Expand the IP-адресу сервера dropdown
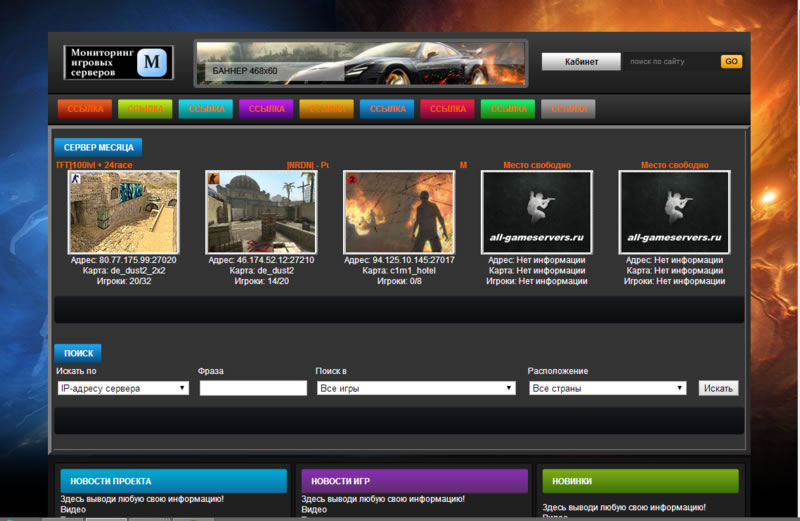This screenshot has width=800, height=521. [123, 388]
